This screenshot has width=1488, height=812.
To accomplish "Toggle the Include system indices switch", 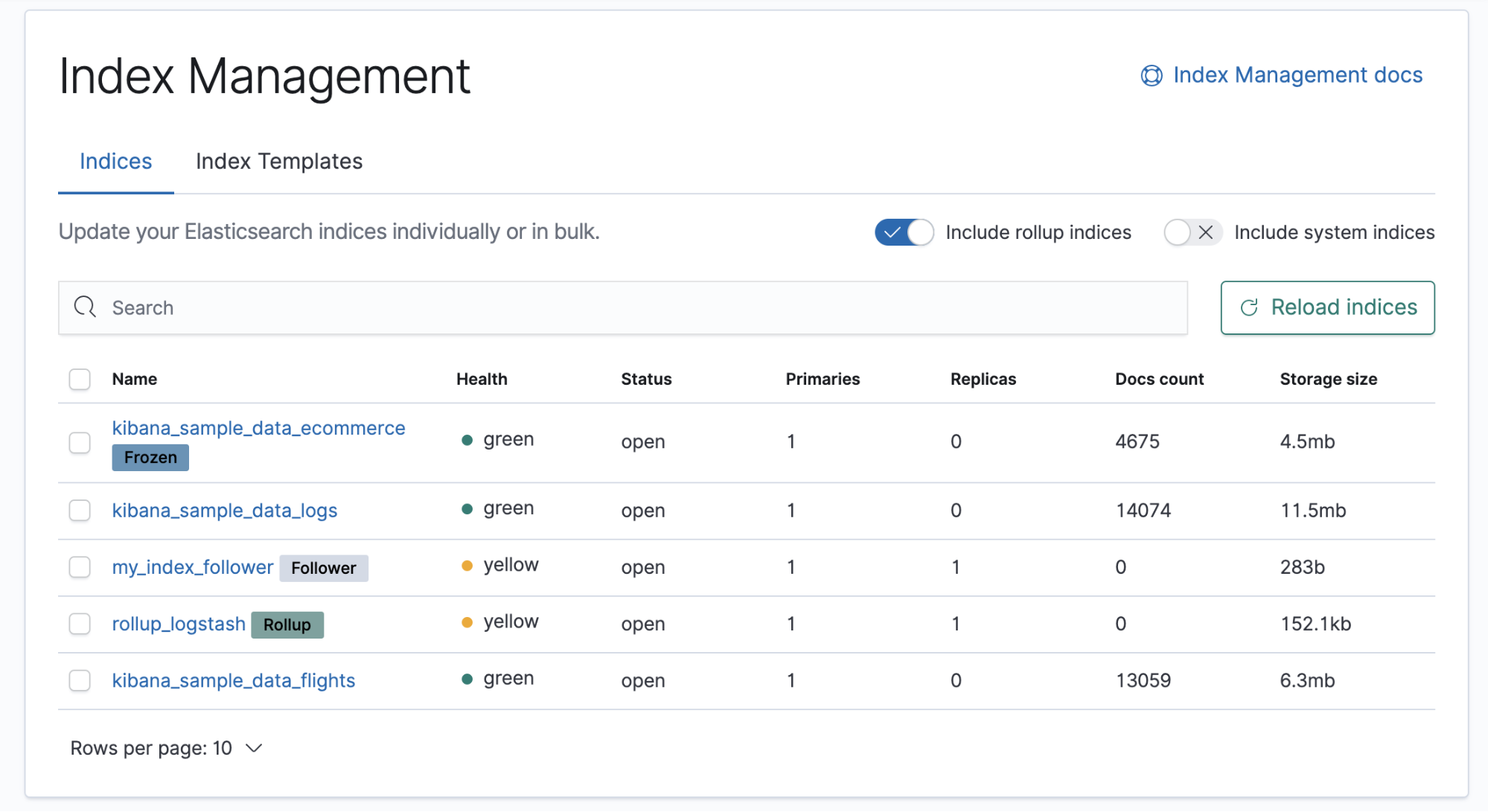I will point(1191,231).
